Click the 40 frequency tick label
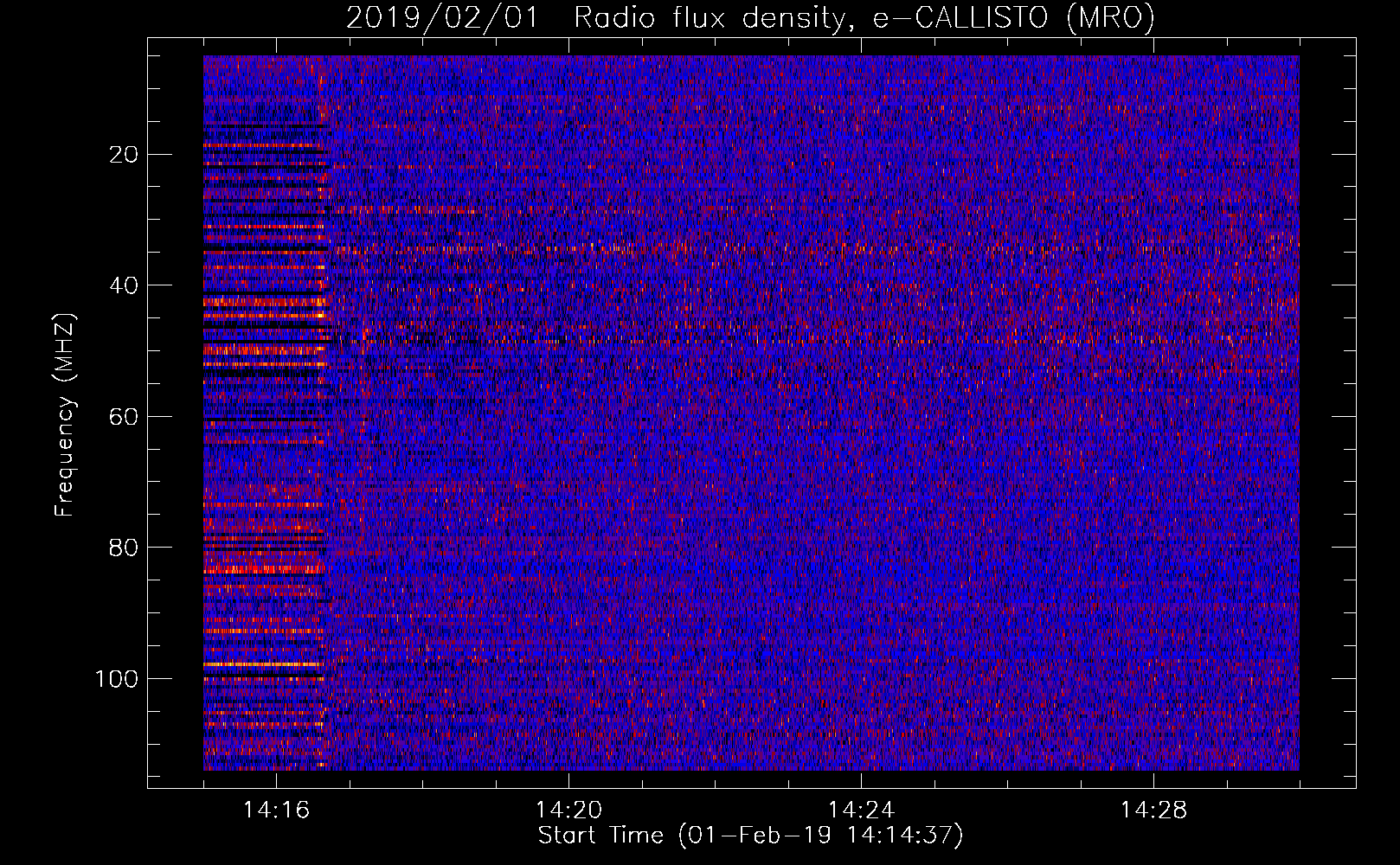This screenshot has width=1400, height=865. coord(125,285)
